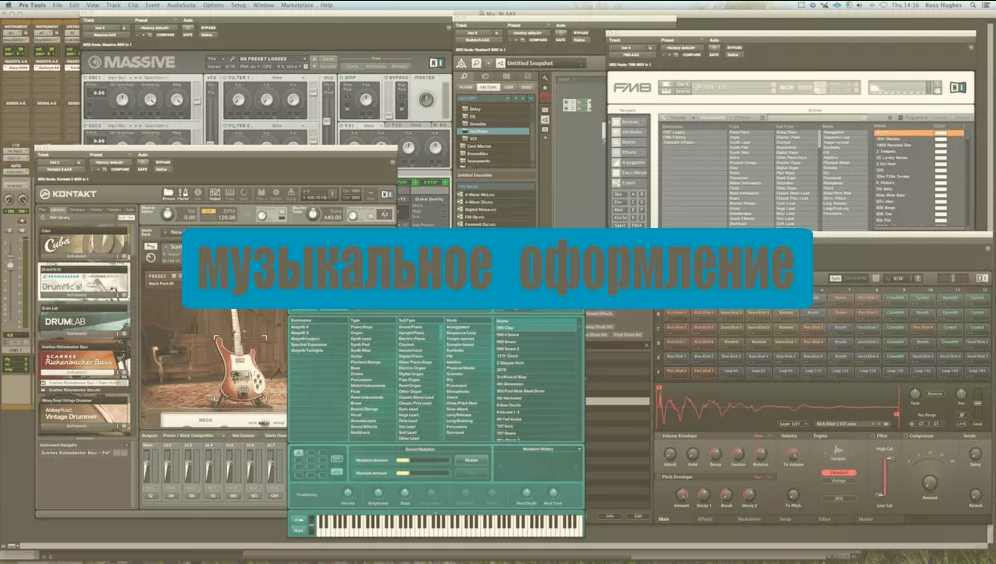Open Reaktor snapshot camera tab icon
The width and height of the screenshot is (996, 564).
[485, 76]
